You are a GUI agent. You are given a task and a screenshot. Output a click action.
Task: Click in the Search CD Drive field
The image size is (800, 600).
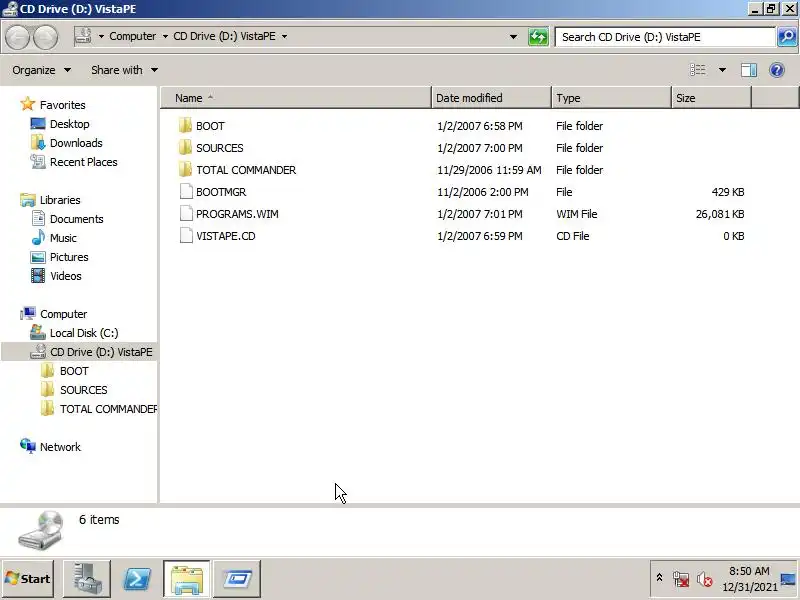tap(665, 37)
